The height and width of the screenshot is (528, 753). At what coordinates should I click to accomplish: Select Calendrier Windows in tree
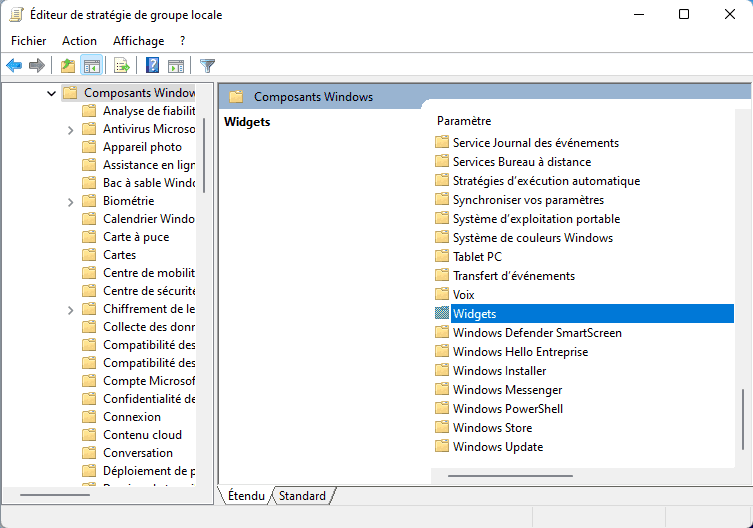coord(149,219)
